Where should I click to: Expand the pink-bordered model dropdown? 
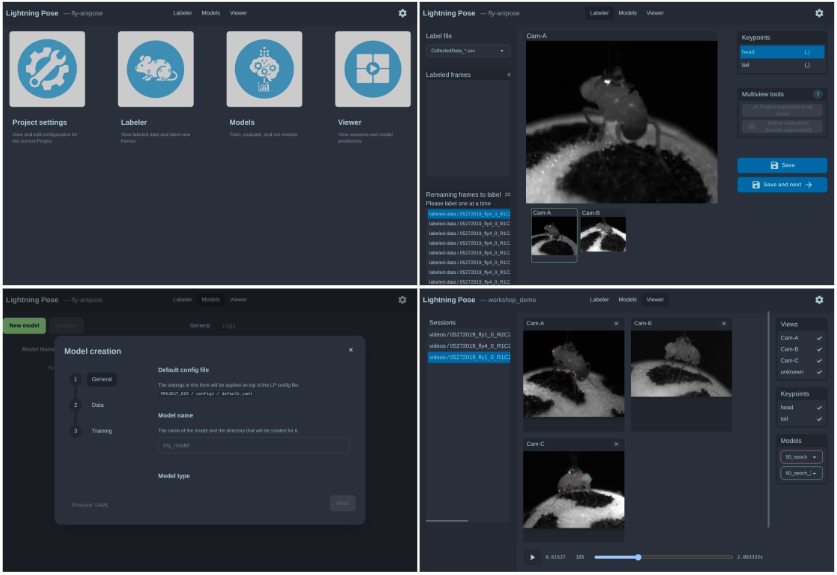click(800, 456)
